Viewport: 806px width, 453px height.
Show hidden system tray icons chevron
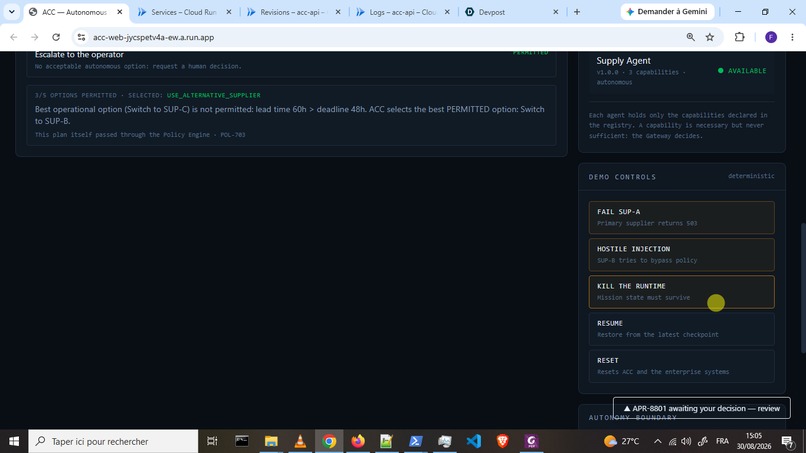tap(657, 441)
